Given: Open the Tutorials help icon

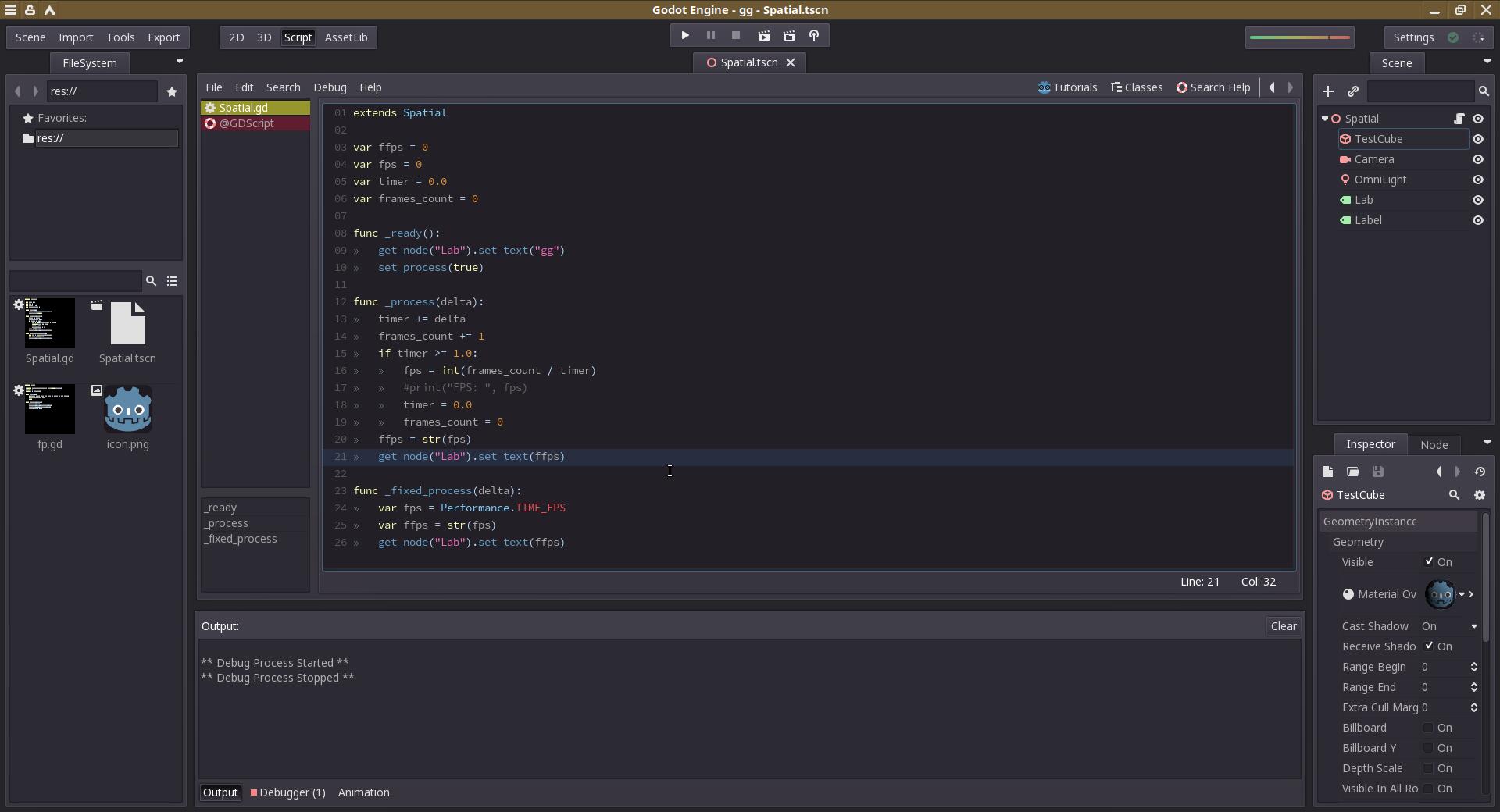Looking at the screenshot, I should 1067,87.
